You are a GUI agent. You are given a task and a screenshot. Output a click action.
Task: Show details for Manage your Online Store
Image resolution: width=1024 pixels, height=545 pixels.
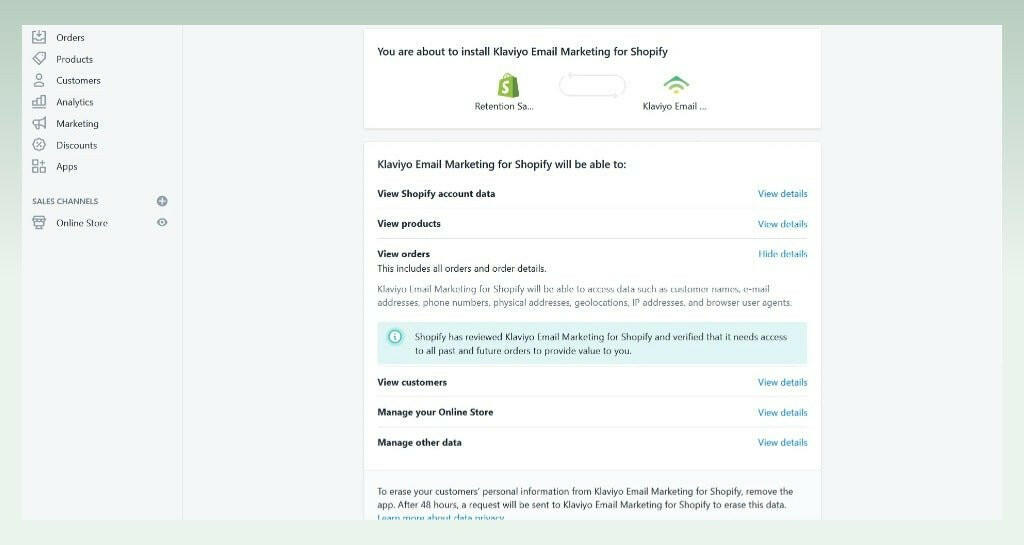pos(782,412)
